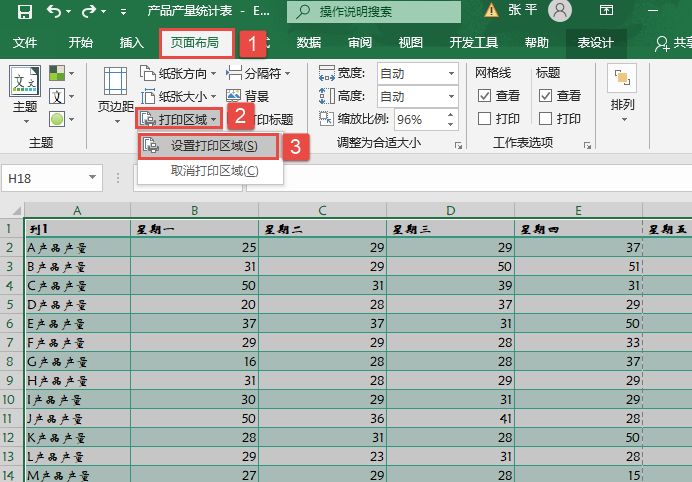The width and height of the screenshot is (692, 482).
Task: Click cell D11 with value 41
Action: click(451, 418)
